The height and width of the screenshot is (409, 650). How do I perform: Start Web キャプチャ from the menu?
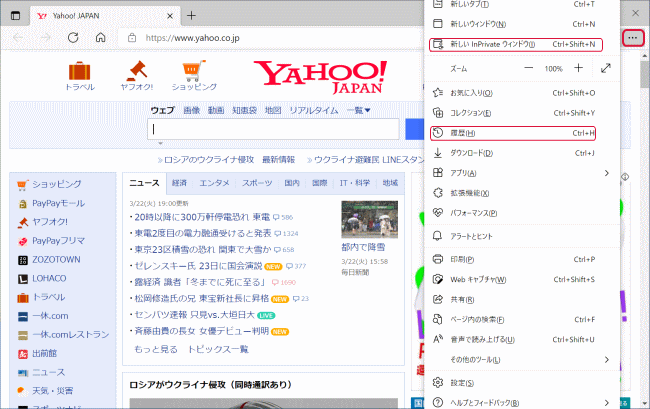(x=521, y=279)
